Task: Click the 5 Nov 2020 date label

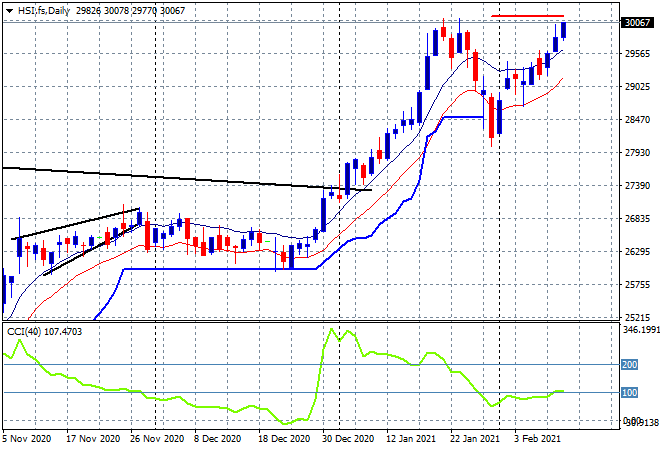Action: 27,439
